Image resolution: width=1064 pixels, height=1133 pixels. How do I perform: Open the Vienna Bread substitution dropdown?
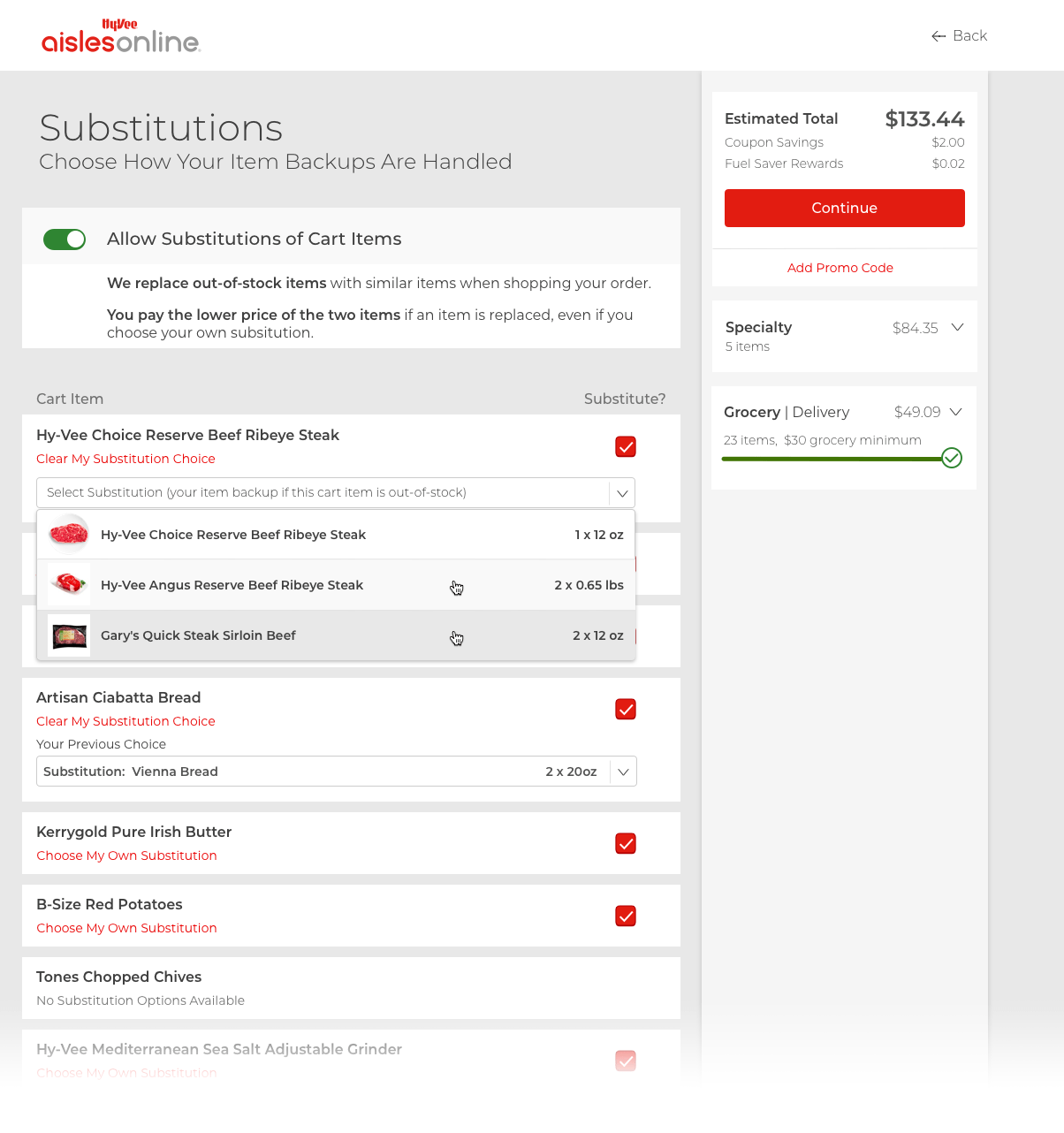pyautogui.click(x=622, y=771)
